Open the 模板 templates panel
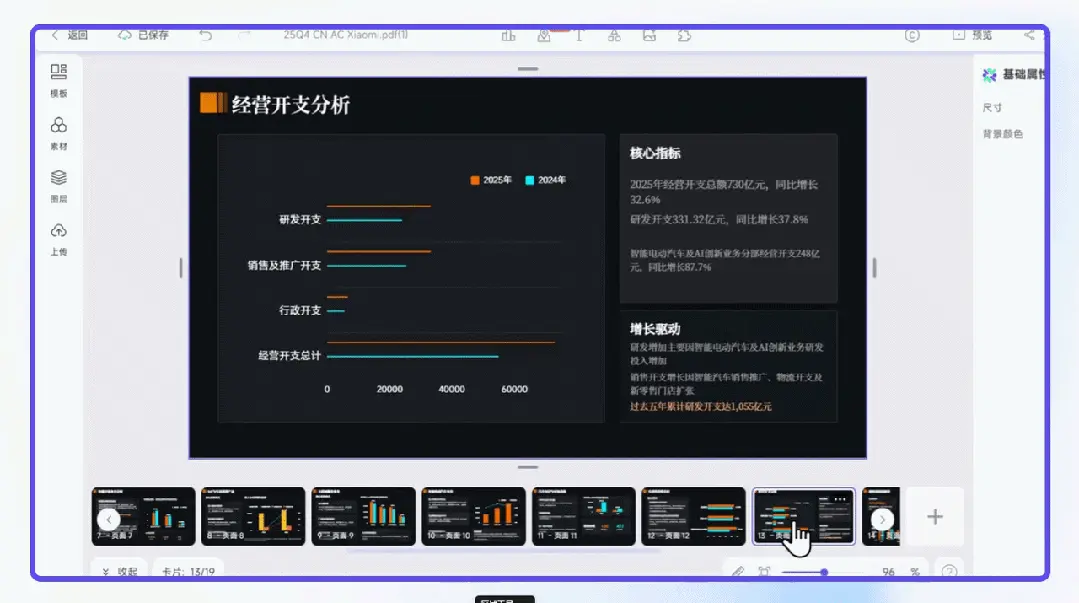Viewport: 1079px width, 603px height. pyautogui.click(x=57, y=80)
